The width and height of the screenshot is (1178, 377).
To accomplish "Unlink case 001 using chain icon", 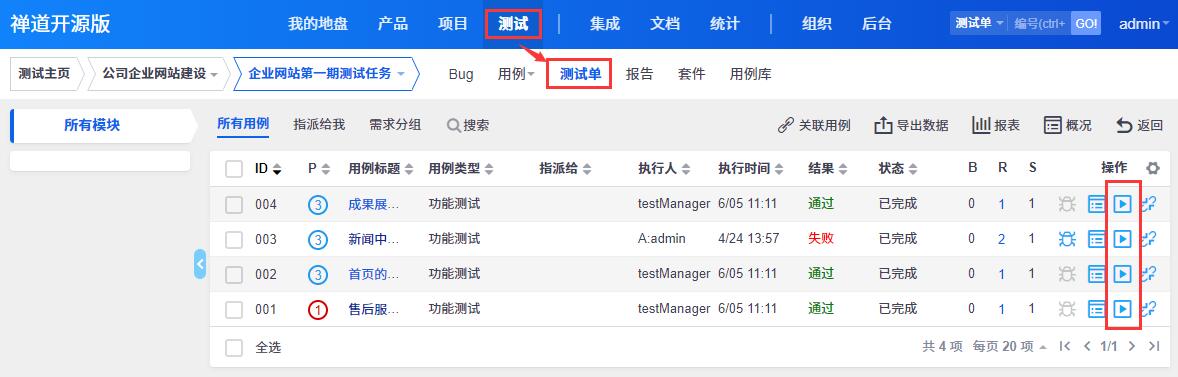I will point(1148,309).
